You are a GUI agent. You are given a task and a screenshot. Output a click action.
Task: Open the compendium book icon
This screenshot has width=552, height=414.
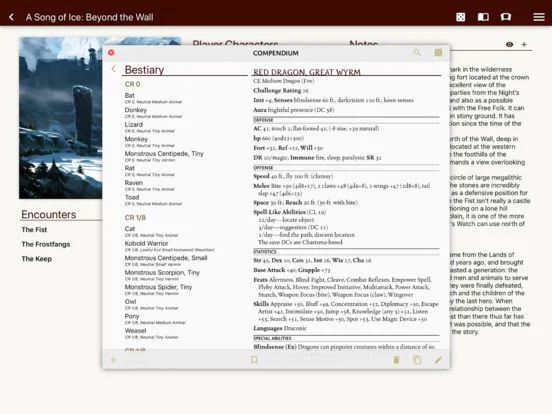pos(483,17)
